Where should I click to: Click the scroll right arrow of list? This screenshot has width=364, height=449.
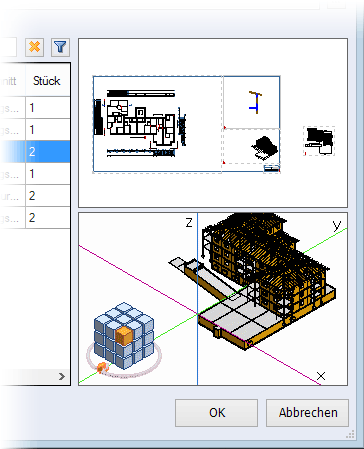pos(62,376)
